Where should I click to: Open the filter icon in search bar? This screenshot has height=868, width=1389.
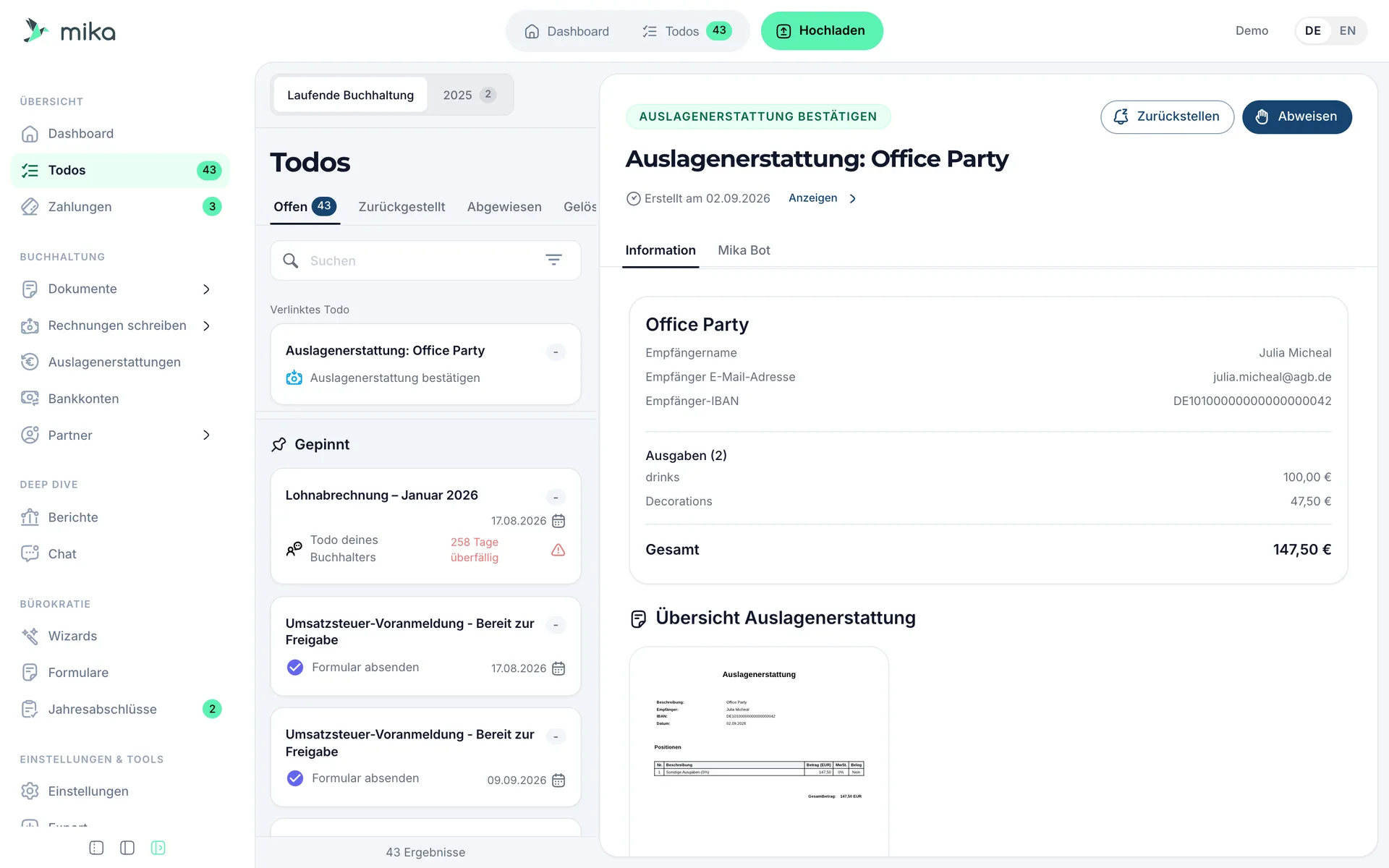(553, 260)
